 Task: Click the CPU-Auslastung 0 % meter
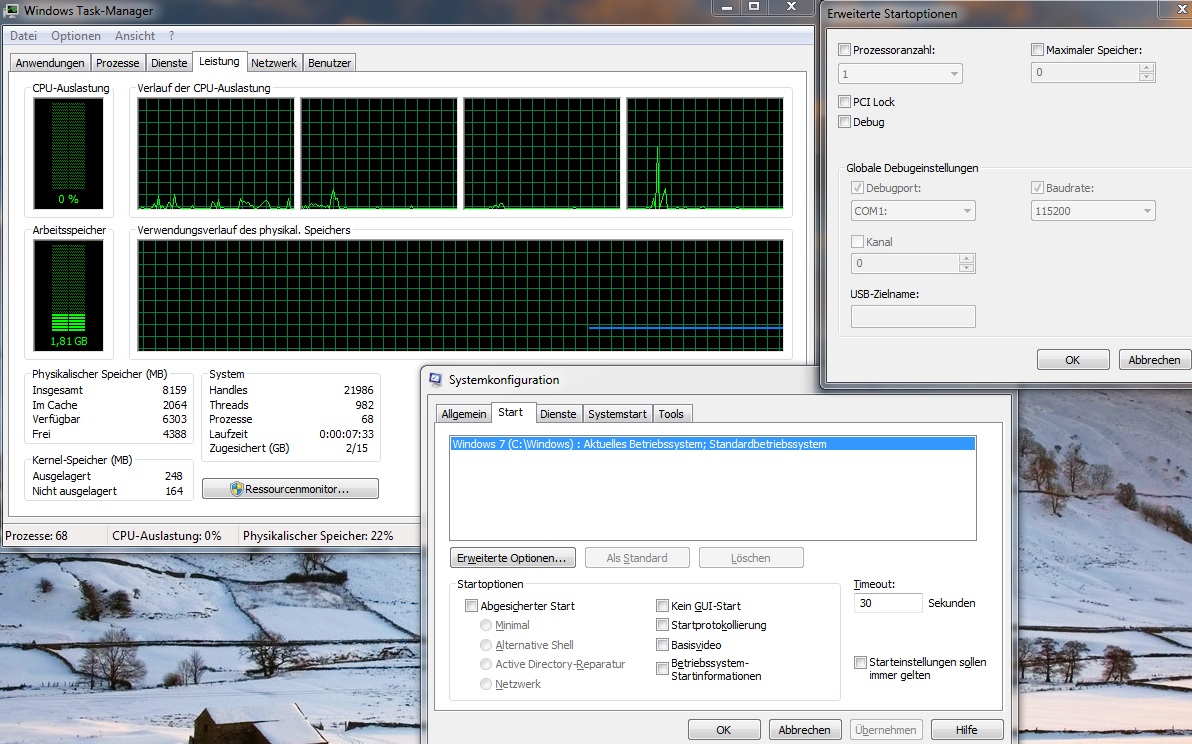68,154
